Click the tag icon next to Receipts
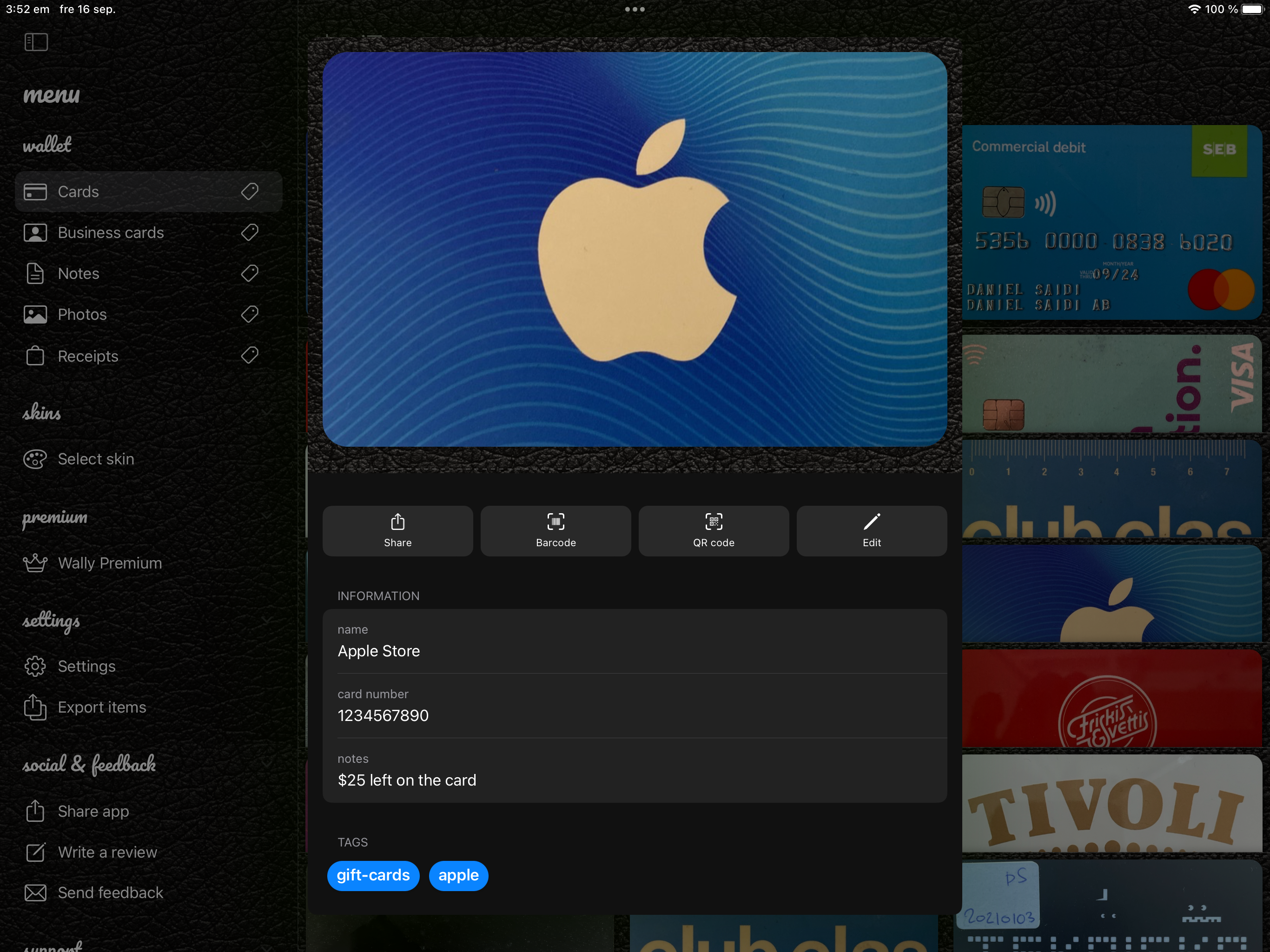 pyautogui.click(x=250, y=356)
